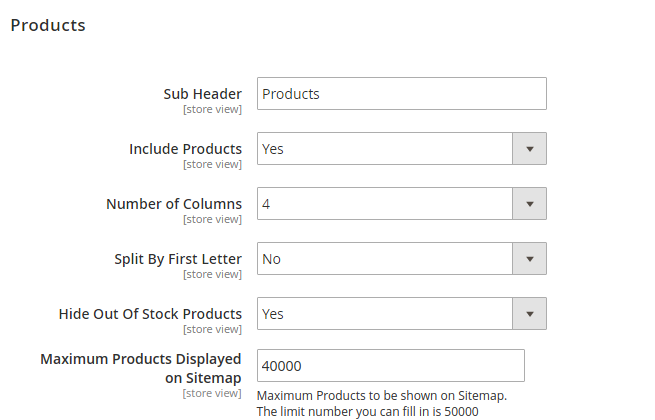
Task: Open the Split By First Letter 'No' select
Action: [385, 259]
